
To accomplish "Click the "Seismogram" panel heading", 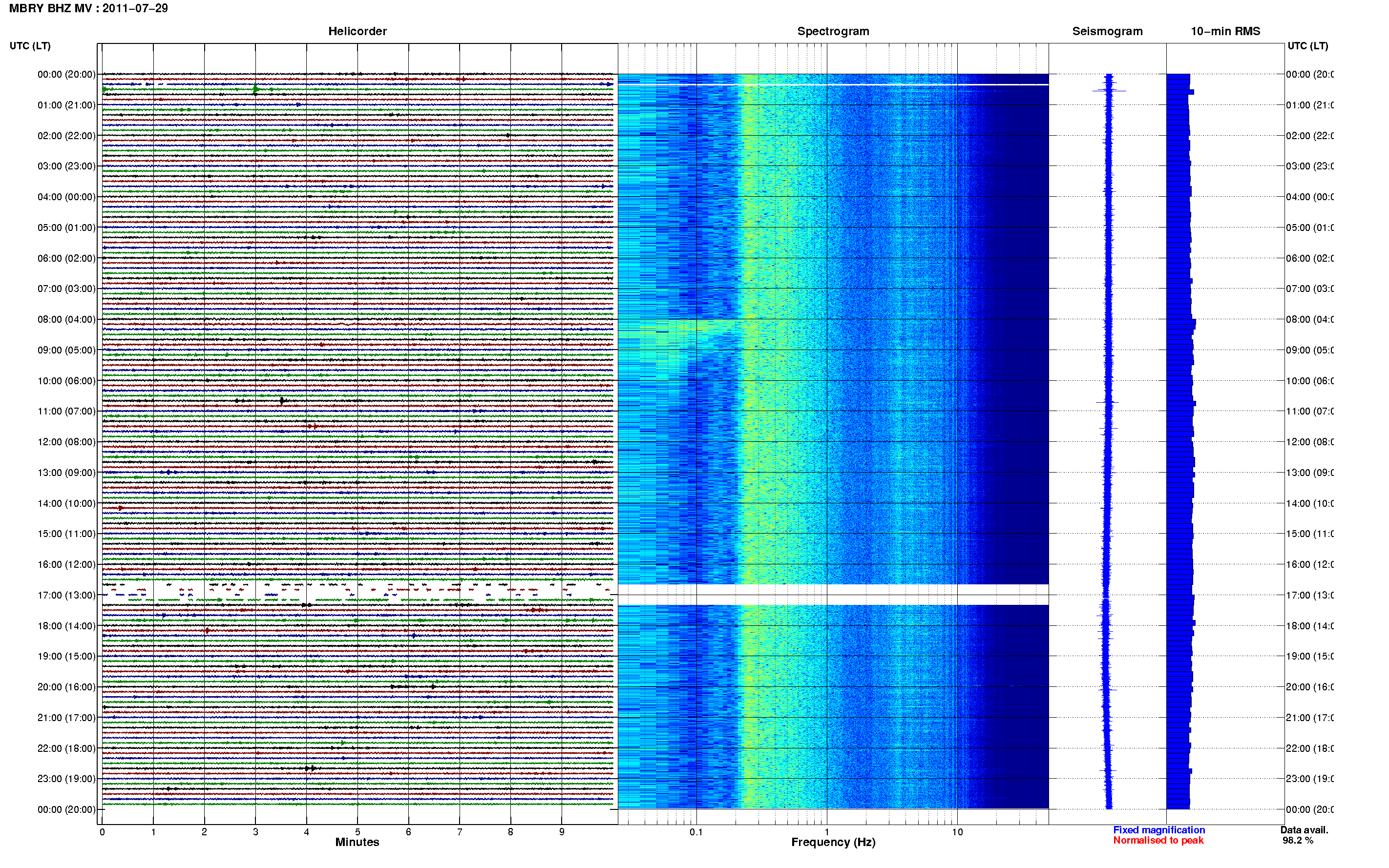I will [x=1107, y=31].
